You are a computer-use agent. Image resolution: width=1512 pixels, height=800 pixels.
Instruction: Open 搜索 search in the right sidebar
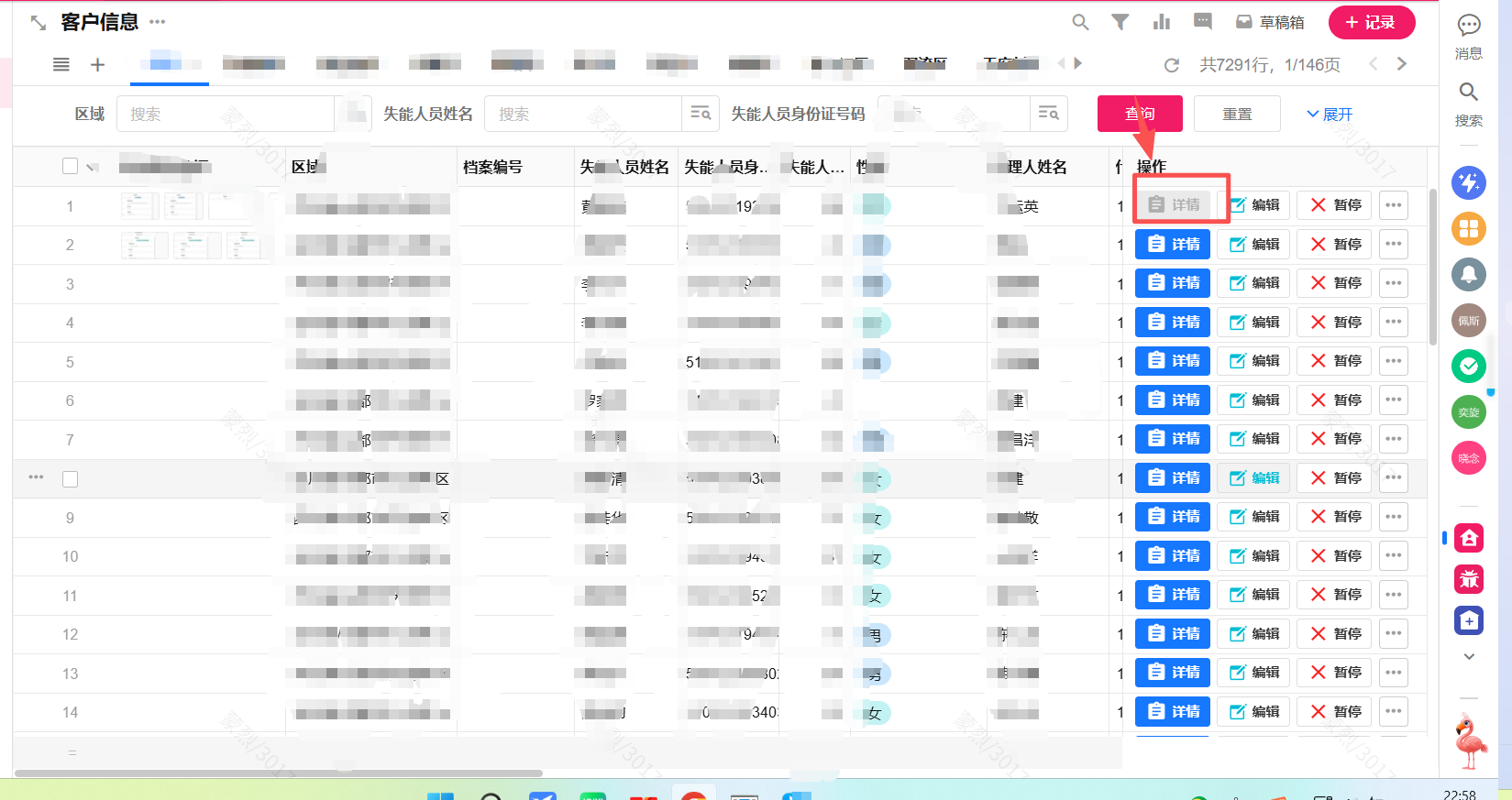[1469, 104]
